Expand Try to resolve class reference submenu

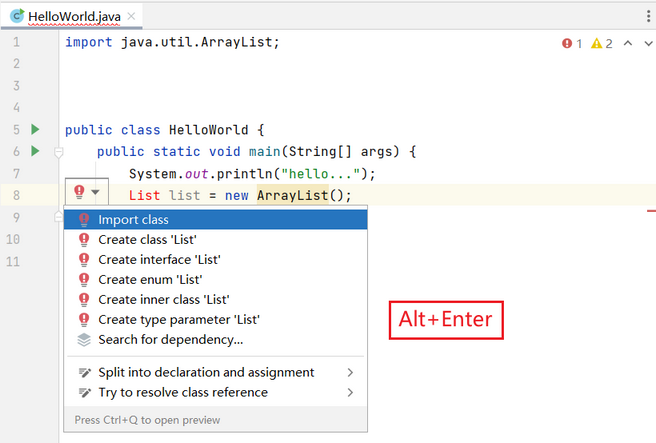(x=350, y=392)
